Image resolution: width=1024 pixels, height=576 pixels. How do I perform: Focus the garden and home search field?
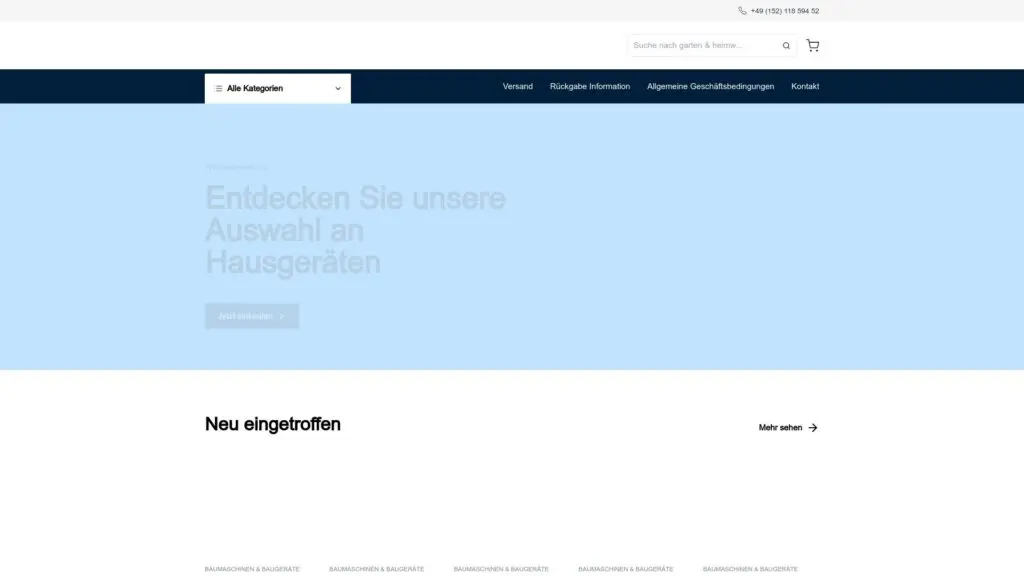tap(702, 45)
